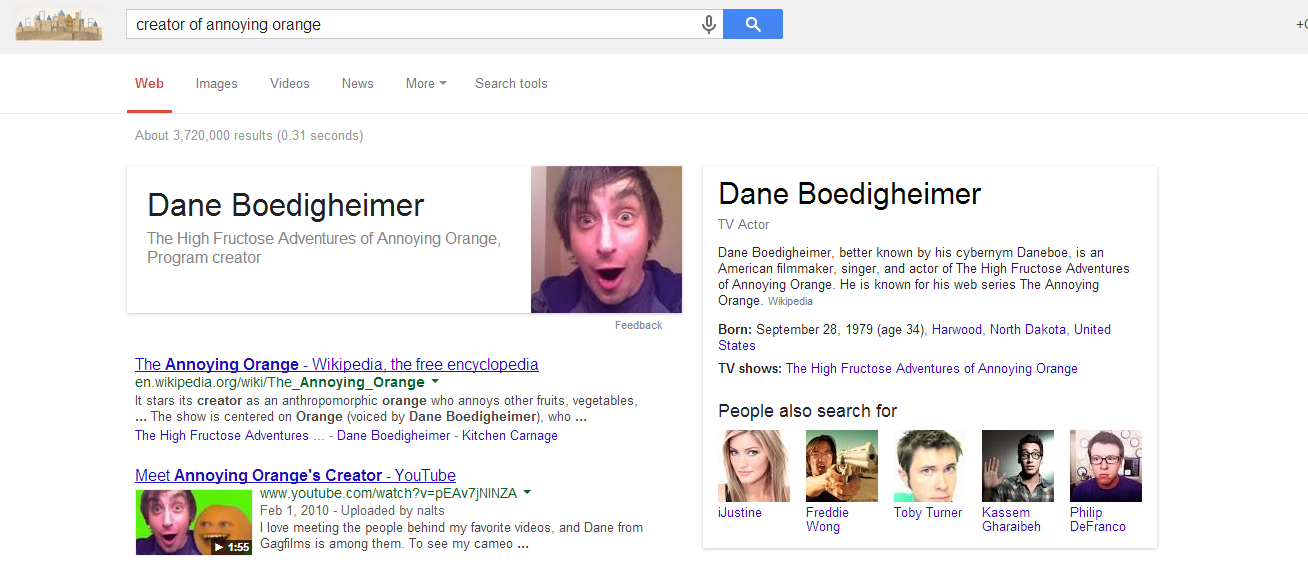This screenshot has width=1308, height=574.
Task: Switch to the Images tab
Action: click(216, 84)
